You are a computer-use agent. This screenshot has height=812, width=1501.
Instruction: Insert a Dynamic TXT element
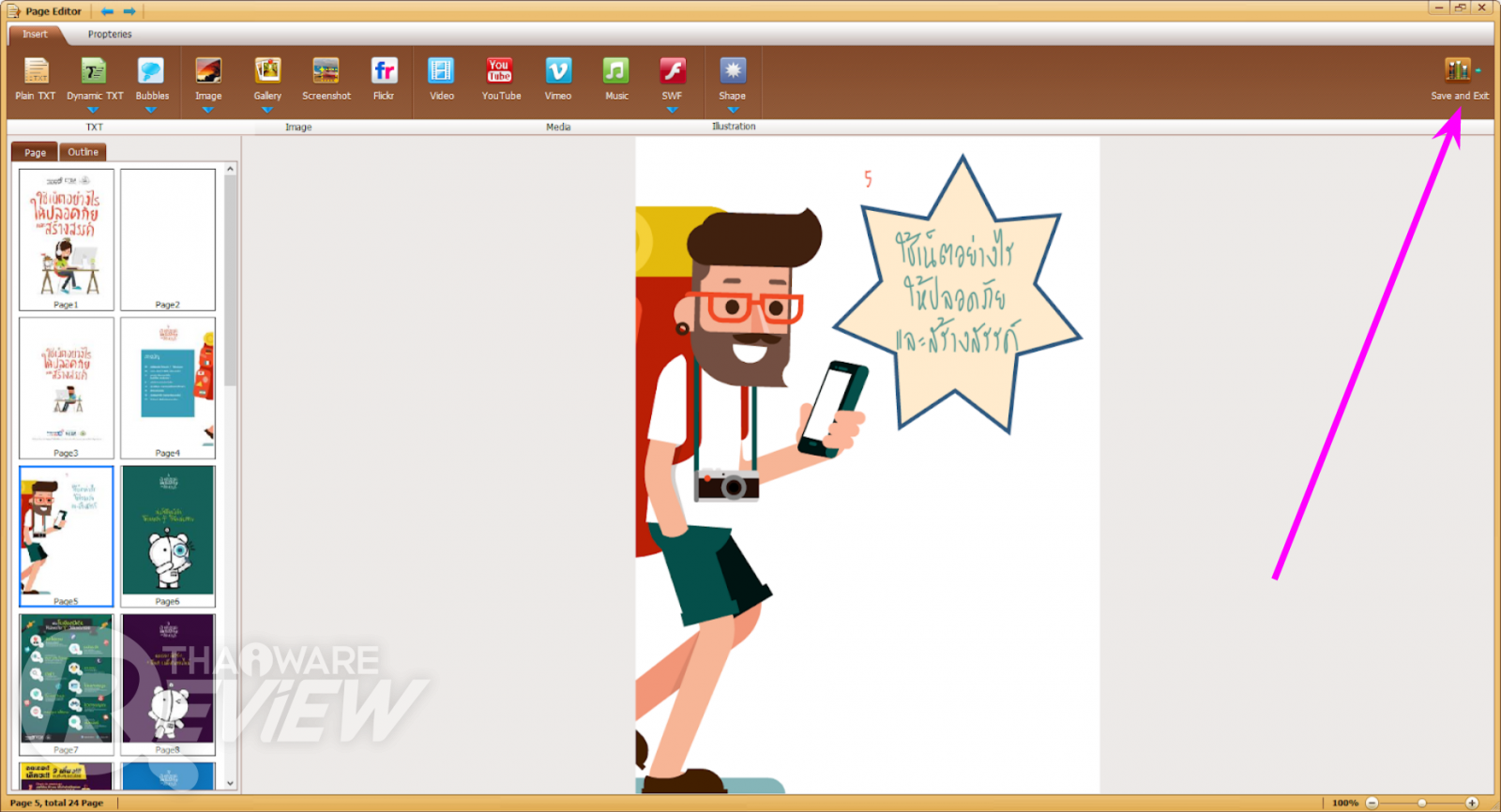[95, 79]
